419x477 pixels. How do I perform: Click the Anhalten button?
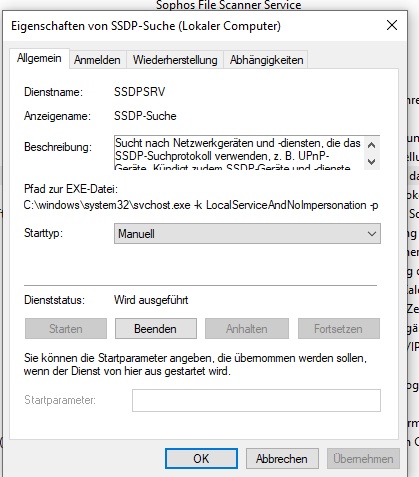[x=247, y=329]
